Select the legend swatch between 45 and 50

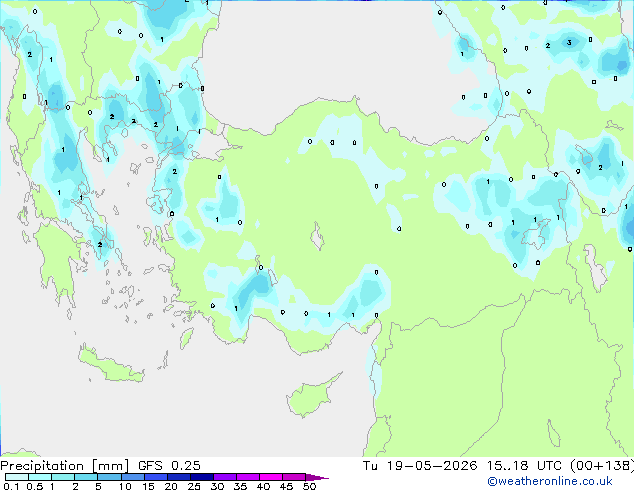click(294, 477)
